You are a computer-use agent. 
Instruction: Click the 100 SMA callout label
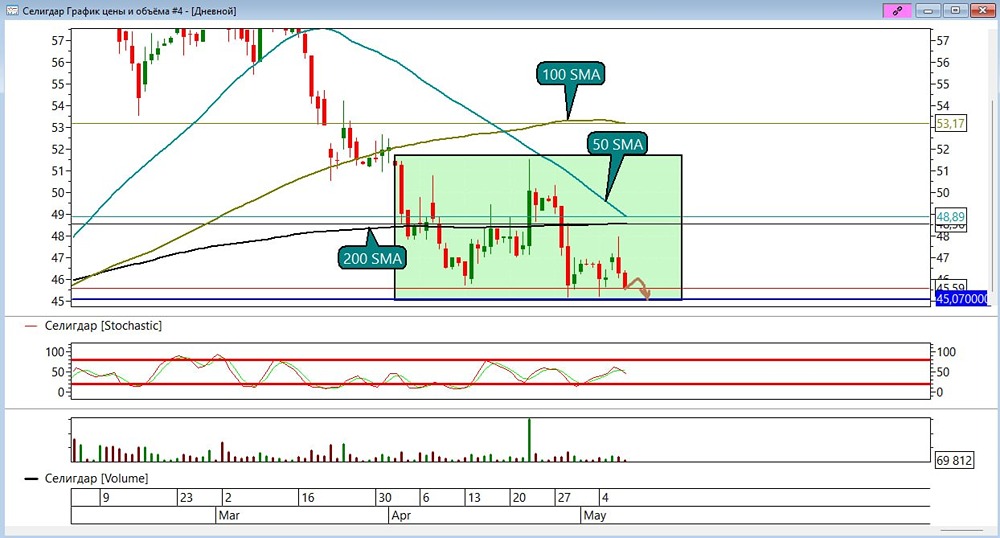[571, 75]
